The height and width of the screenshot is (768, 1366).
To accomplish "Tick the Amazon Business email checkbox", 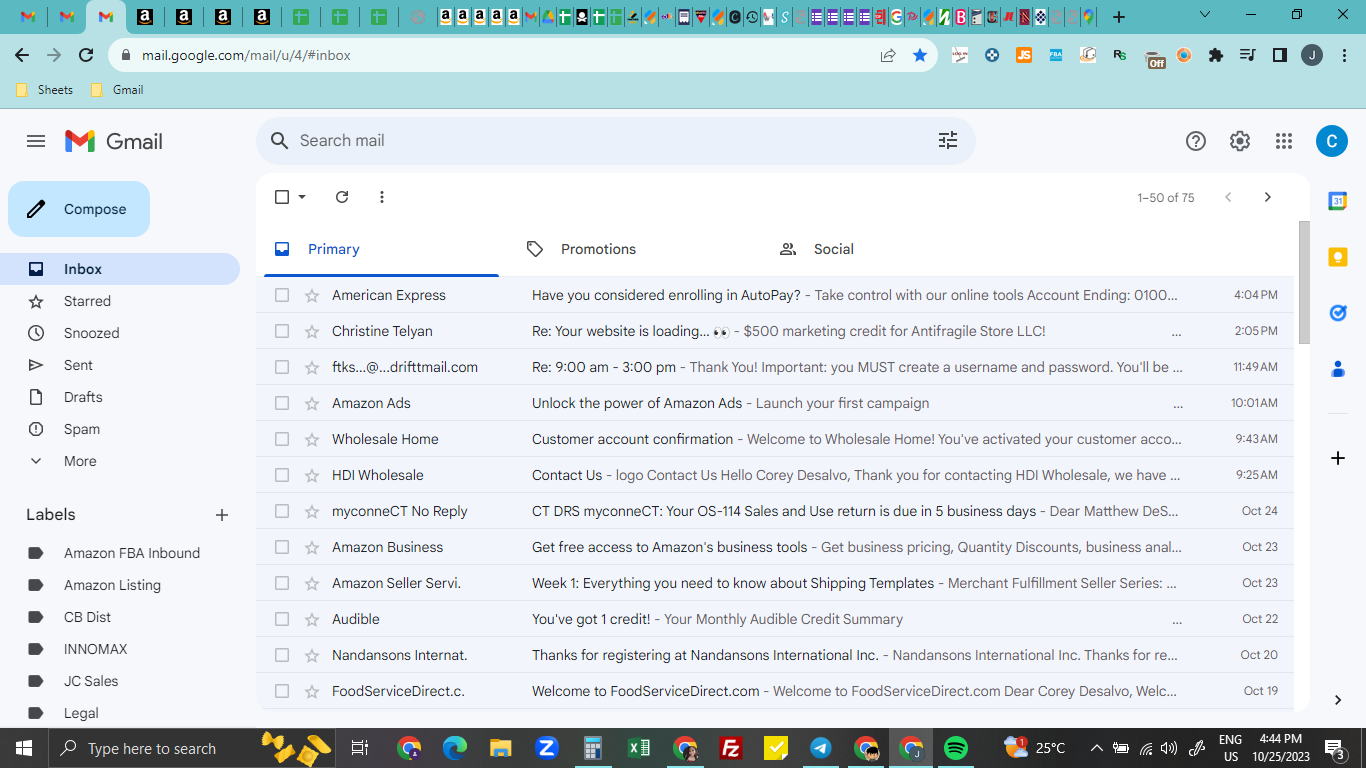I will (x=282, y=547).
